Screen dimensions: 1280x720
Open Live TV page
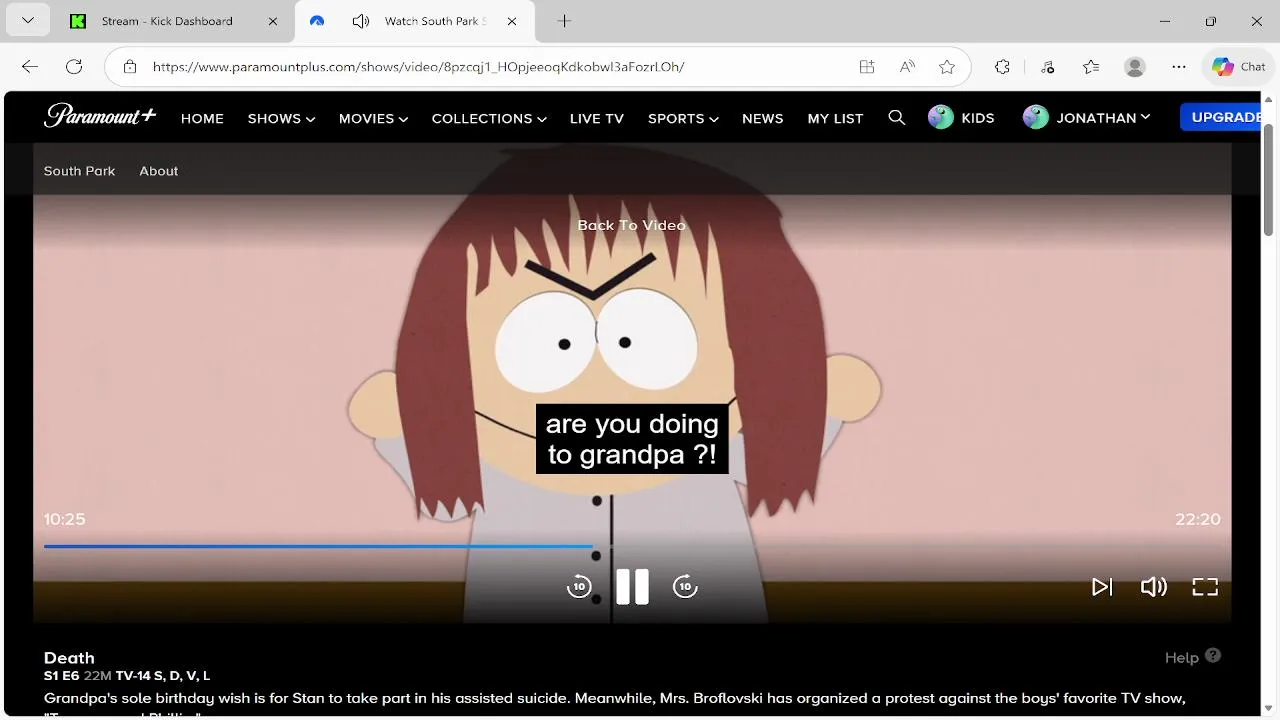(x=597, y=118)
